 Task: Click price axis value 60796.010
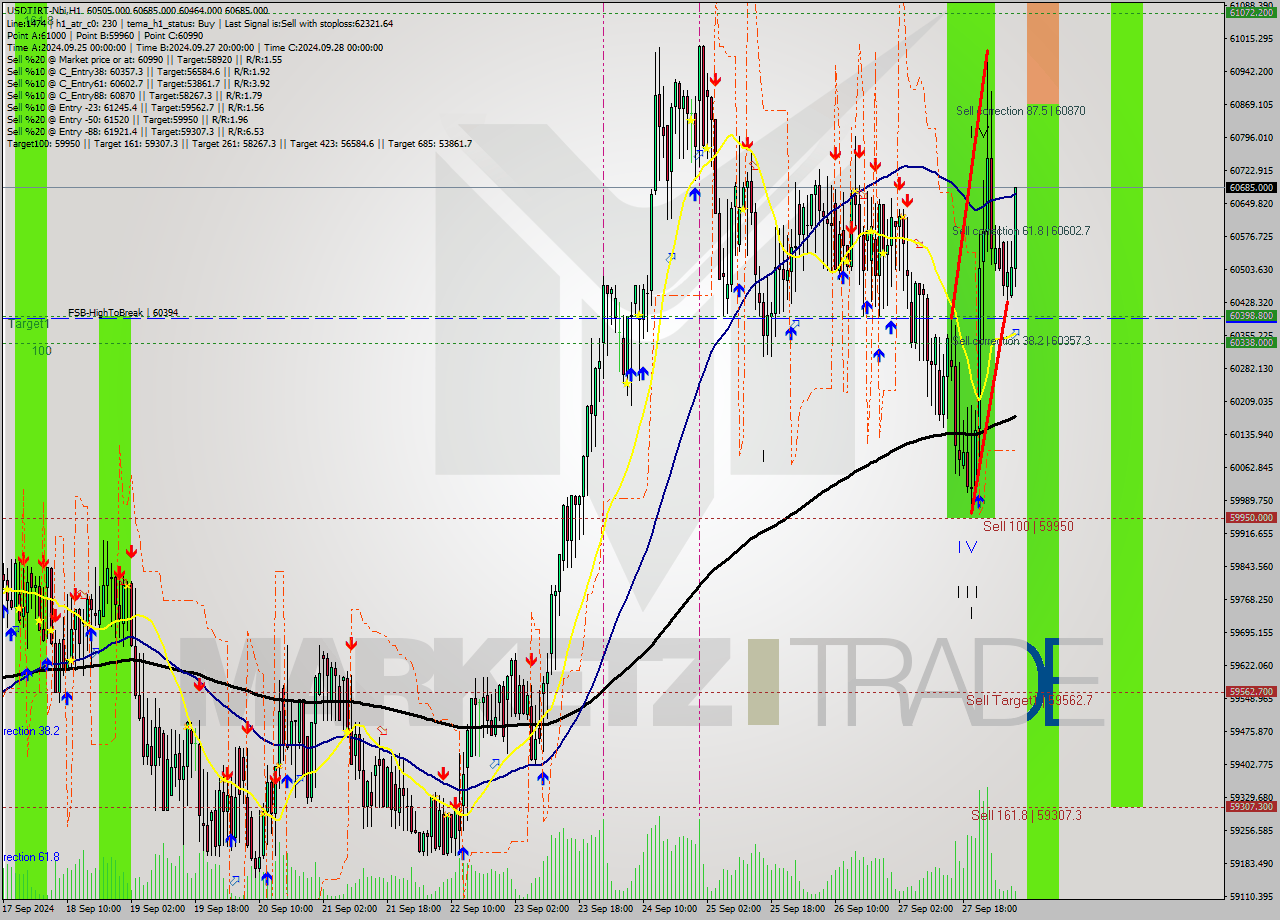coord(1251,137)
